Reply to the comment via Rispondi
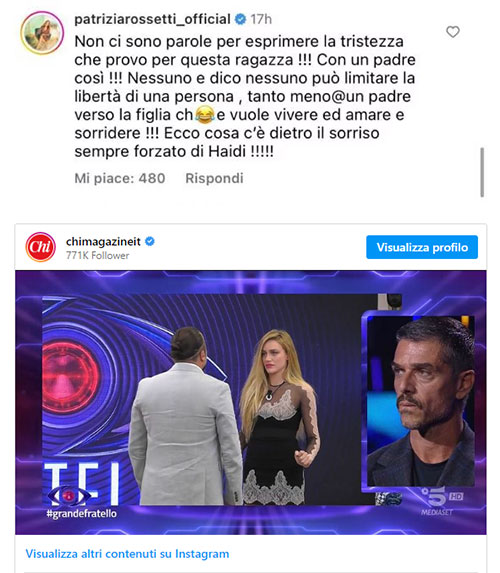The height and width of the screenshot is (573, 500). point(214,178)
